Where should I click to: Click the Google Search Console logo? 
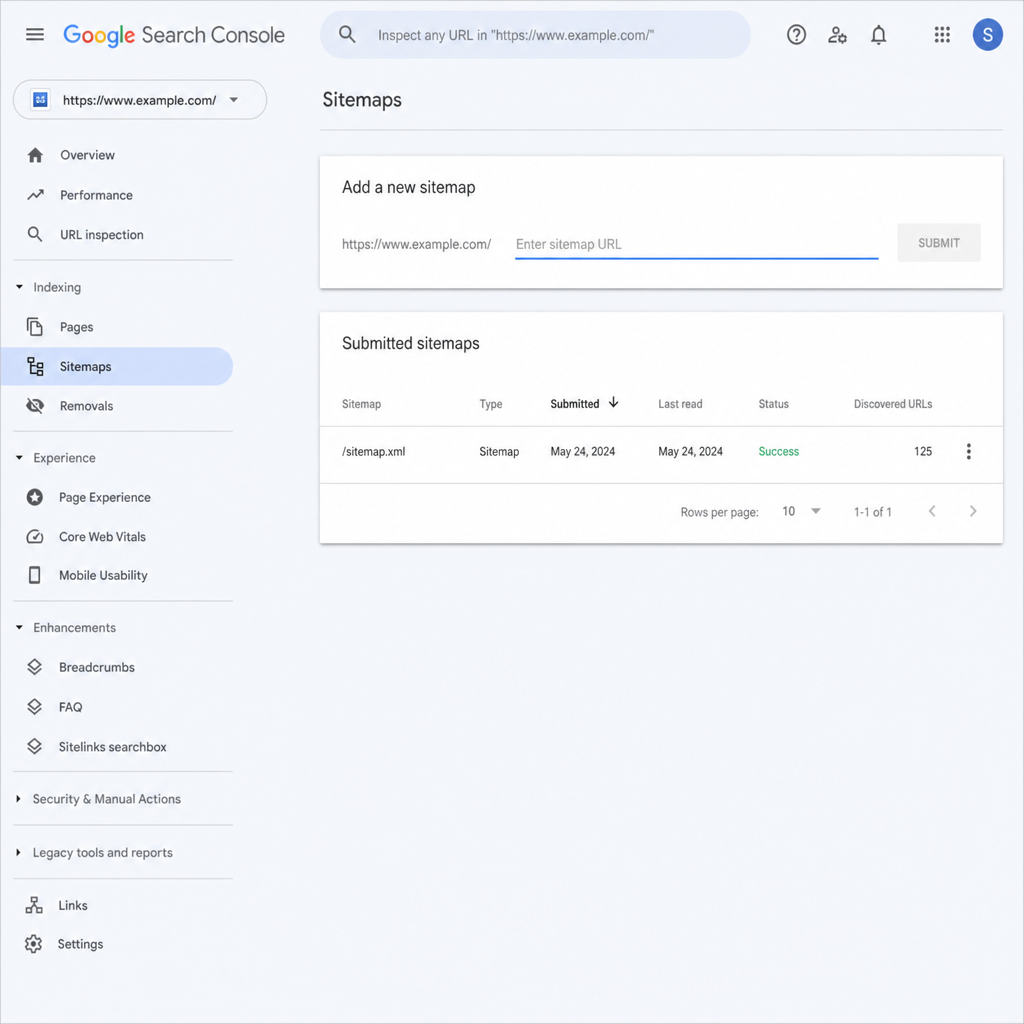pyautogui.click(x=174, y=35)
